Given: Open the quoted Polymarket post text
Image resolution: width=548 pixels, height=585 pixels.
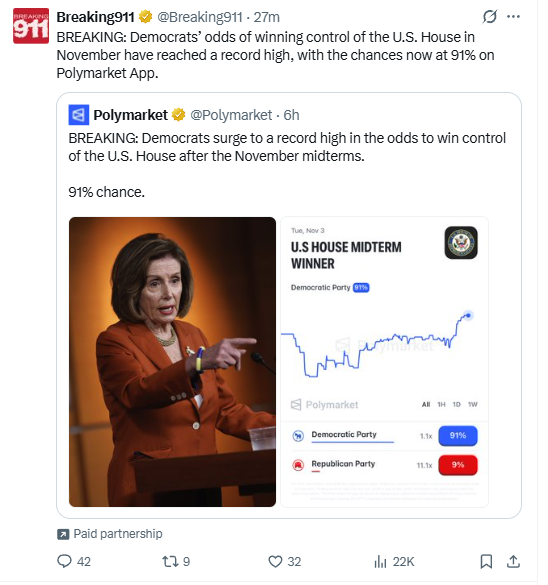Looking at the screenshot, I should pyautogui.click(x=287, y=165).
